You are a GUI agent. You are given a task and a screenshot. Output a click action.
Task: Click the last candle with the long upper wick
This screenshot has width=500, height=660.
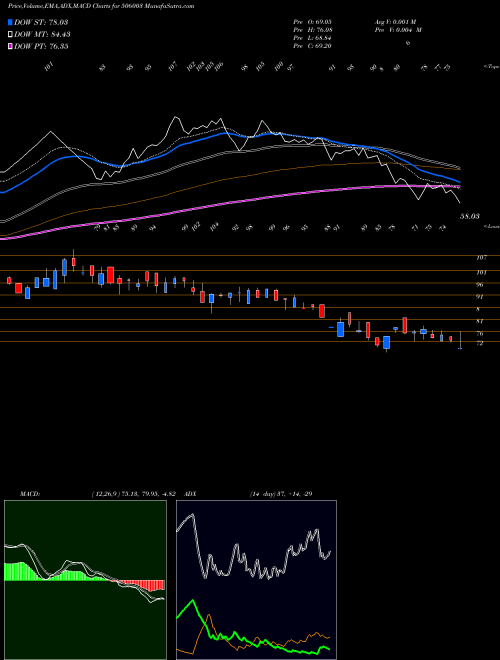tap(460, 341)
